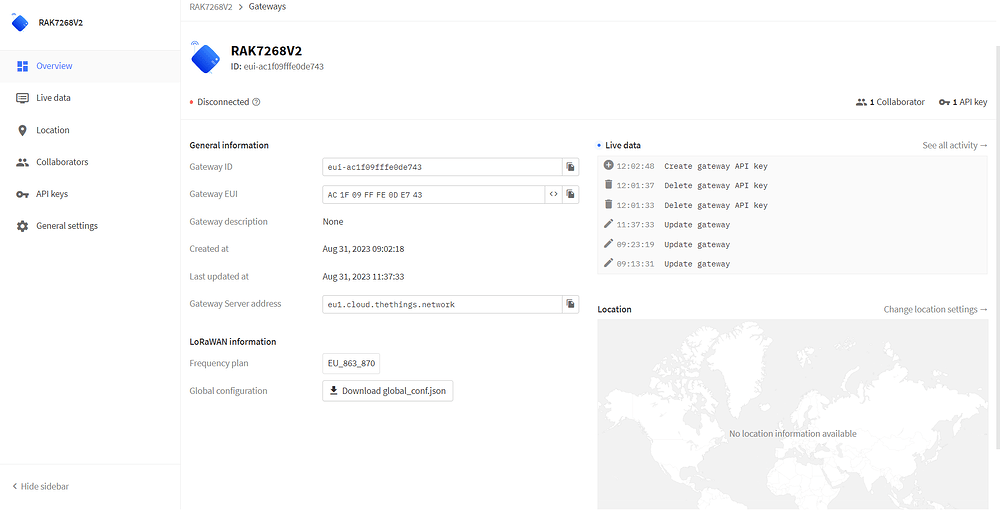The image size is (1000, 524).
Task: Click the Live data panel heading
Action: [x=622, y=145]
